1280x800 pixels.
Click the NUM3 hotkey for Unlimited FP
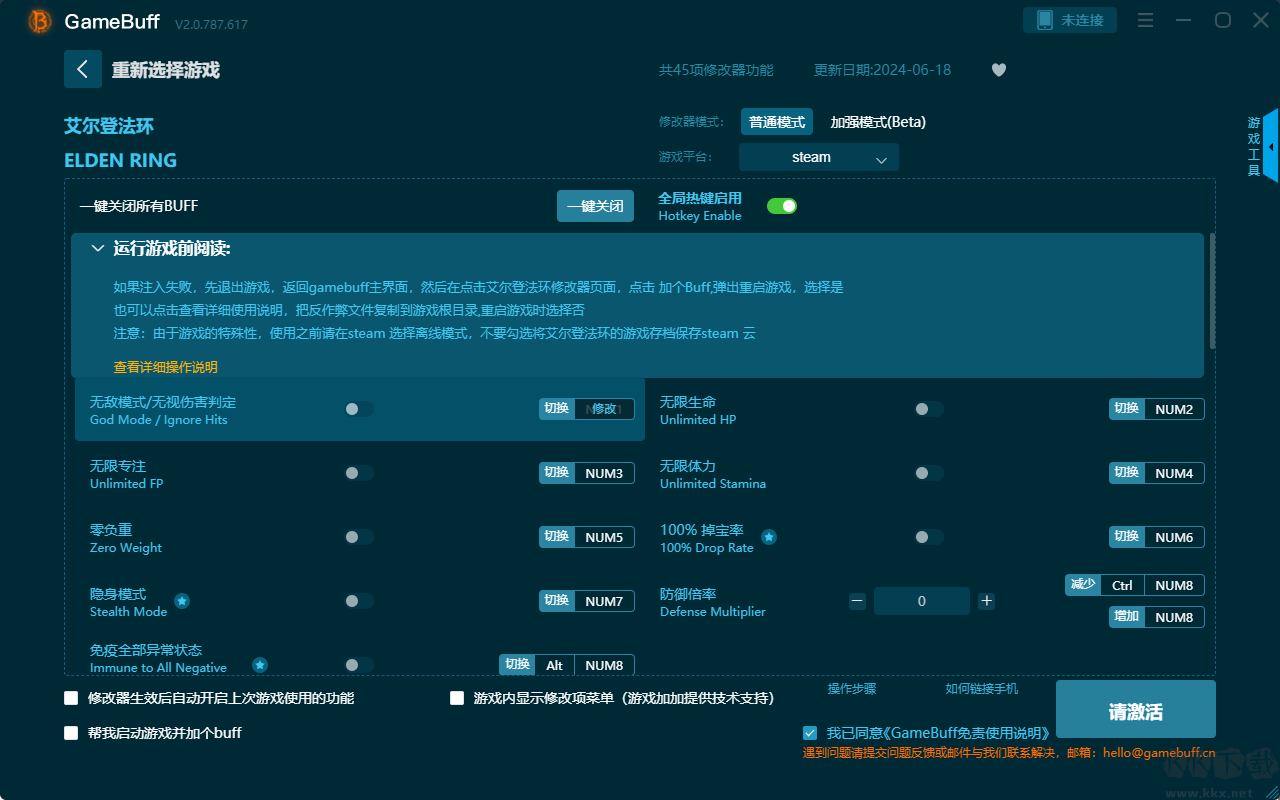tap(604, 473)
